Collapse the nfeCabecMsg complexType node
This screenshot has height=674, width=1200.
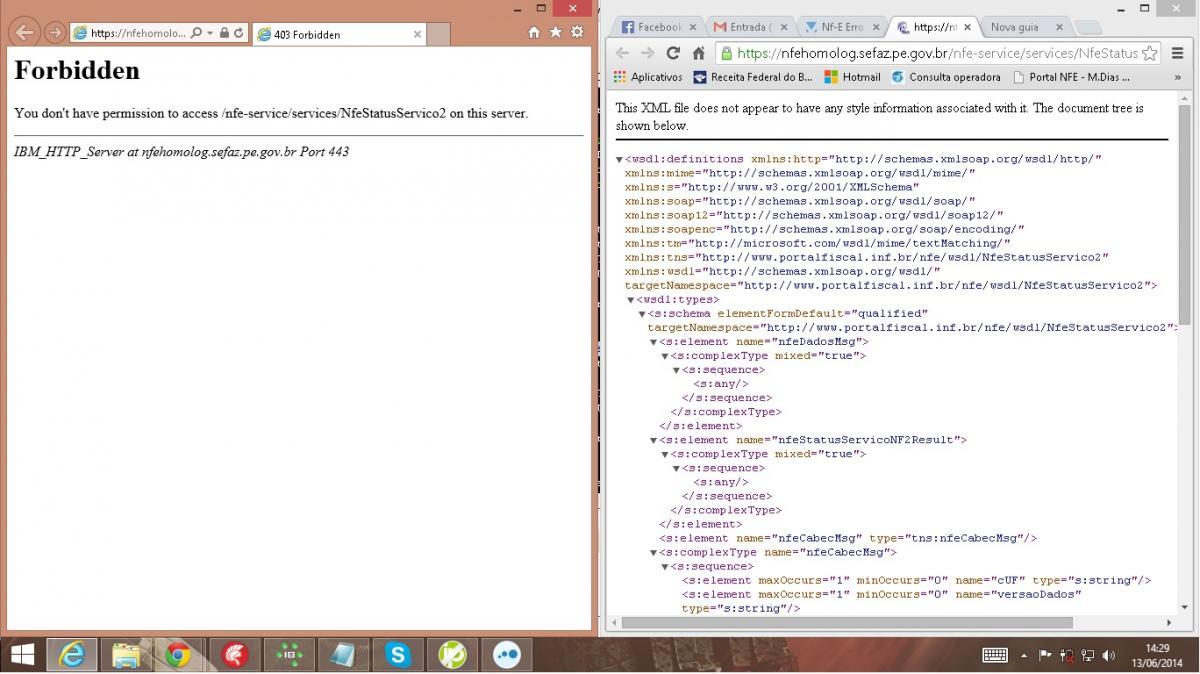pos(654,552)
